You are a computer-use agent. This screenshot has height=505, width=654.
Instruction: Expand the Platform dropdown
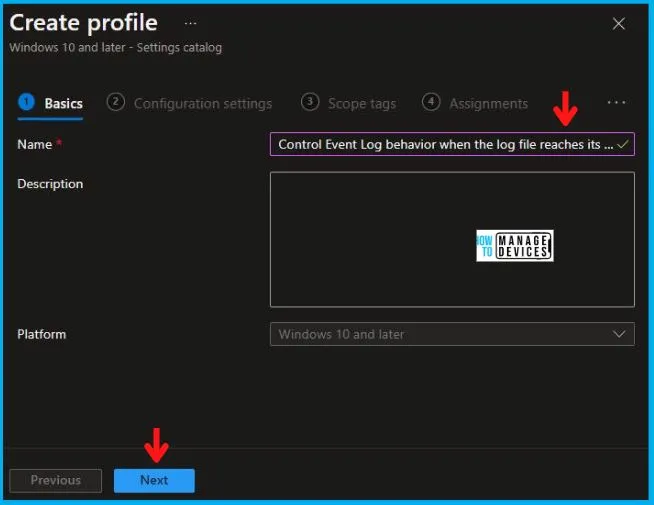point(452,334)
